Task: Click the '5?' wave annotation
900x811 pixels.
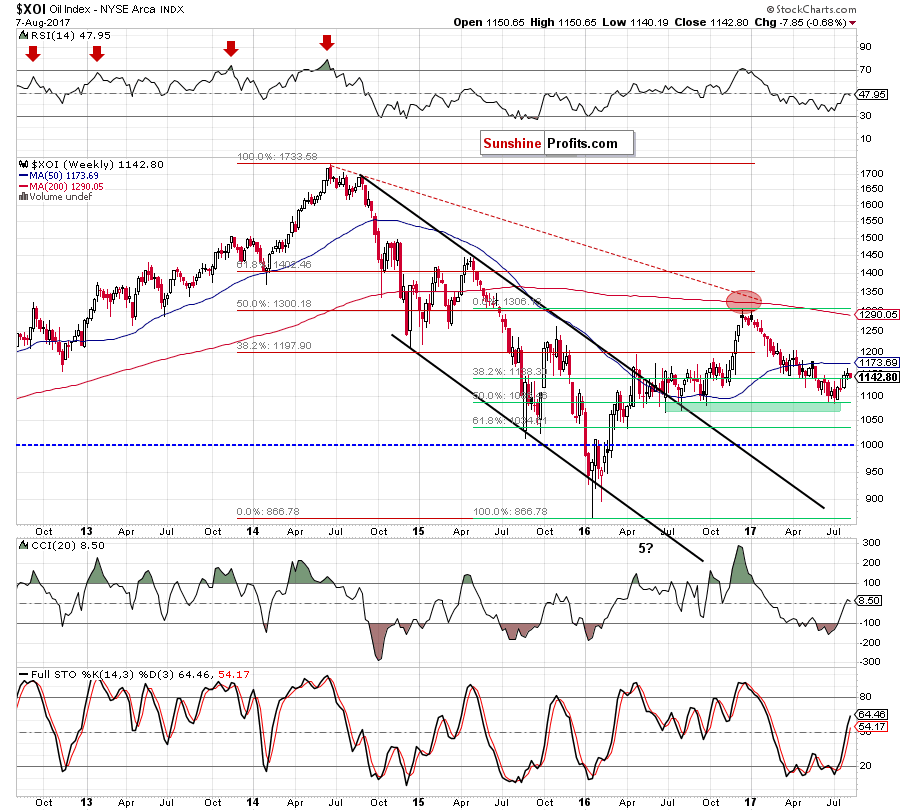Action: click(646, 548)
